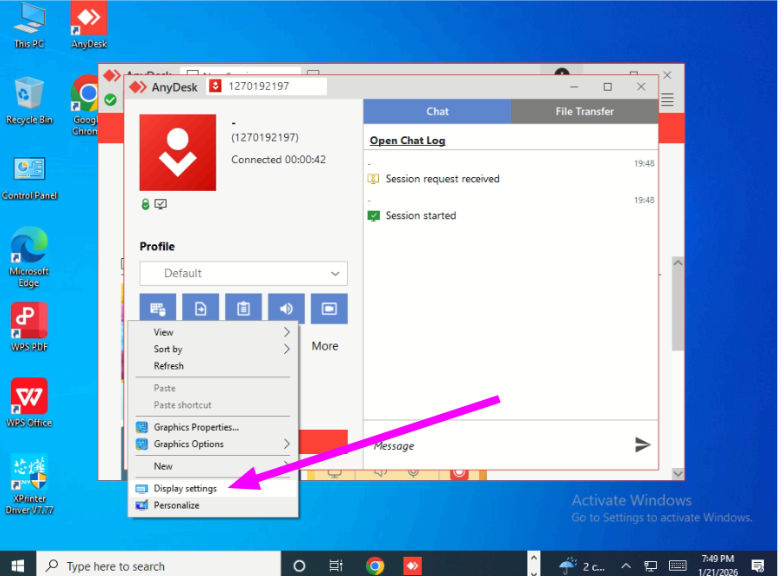The width and height of the screenshot is (781, 576).
Task: Open View submenu in context menu
Action: (x=213, y=332)
